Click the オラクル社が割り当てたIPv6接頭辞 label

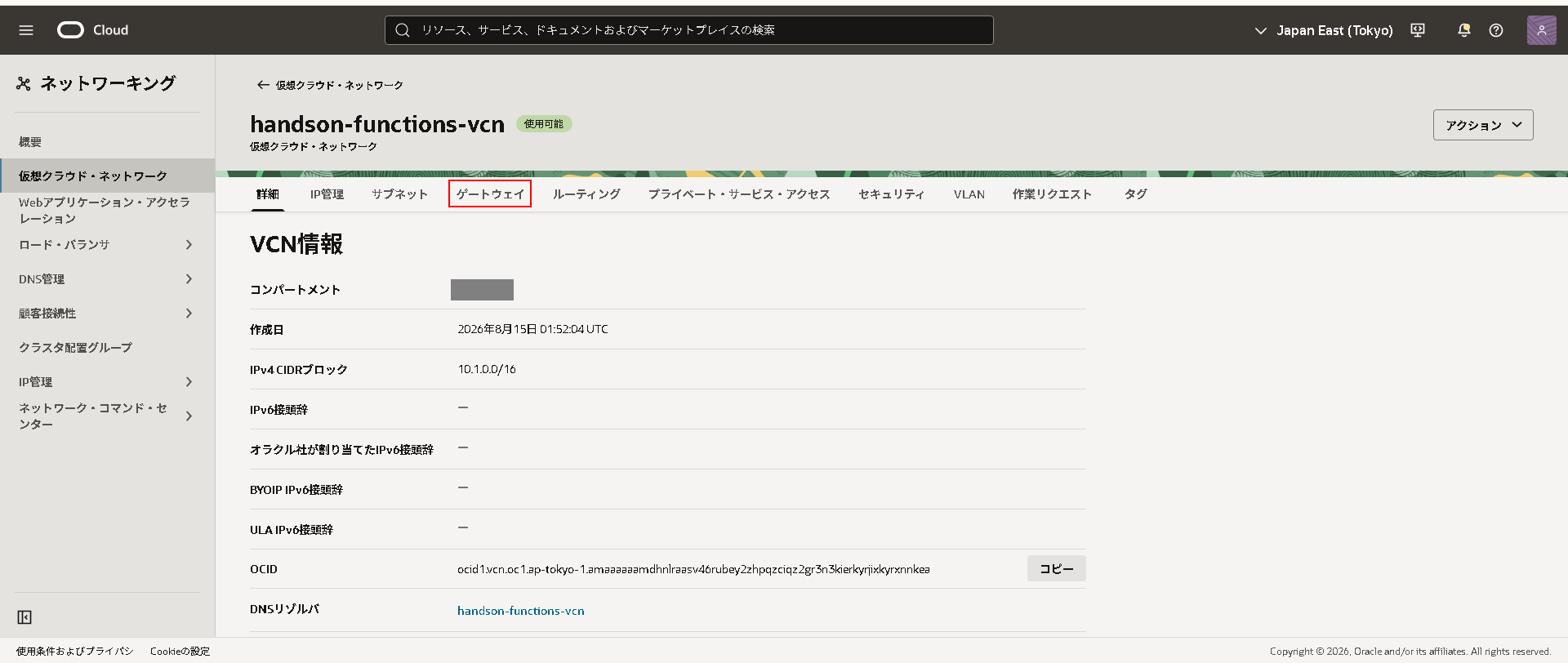pos(341,450)
